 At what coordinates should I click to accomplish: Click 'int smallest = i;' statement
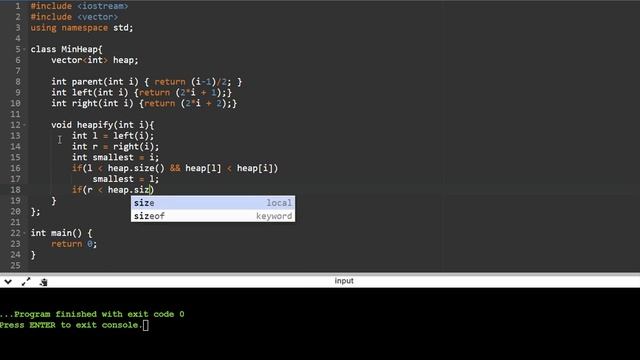pos(116,157)
